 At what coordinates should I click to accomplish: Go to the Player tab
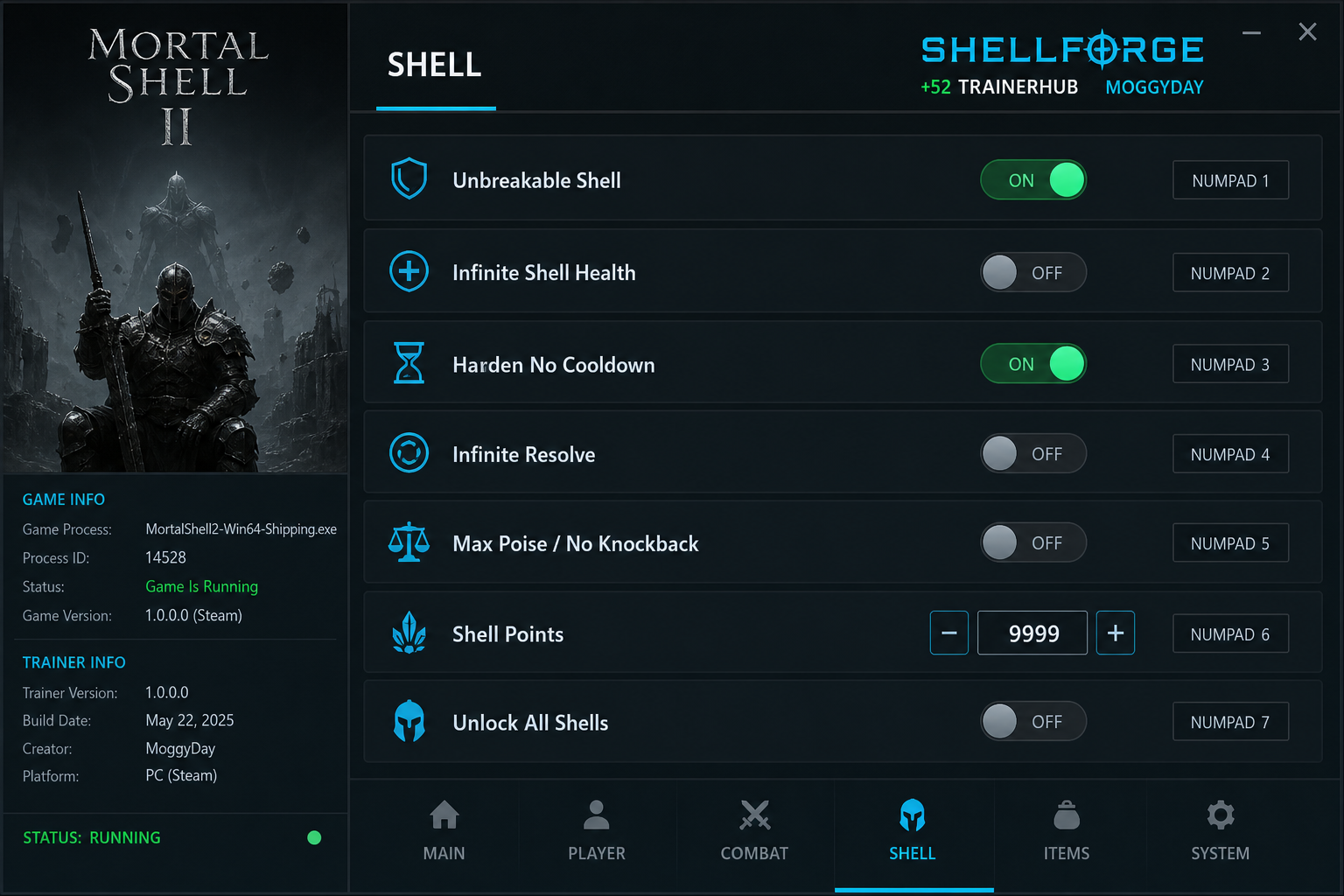tap(597, 831)
